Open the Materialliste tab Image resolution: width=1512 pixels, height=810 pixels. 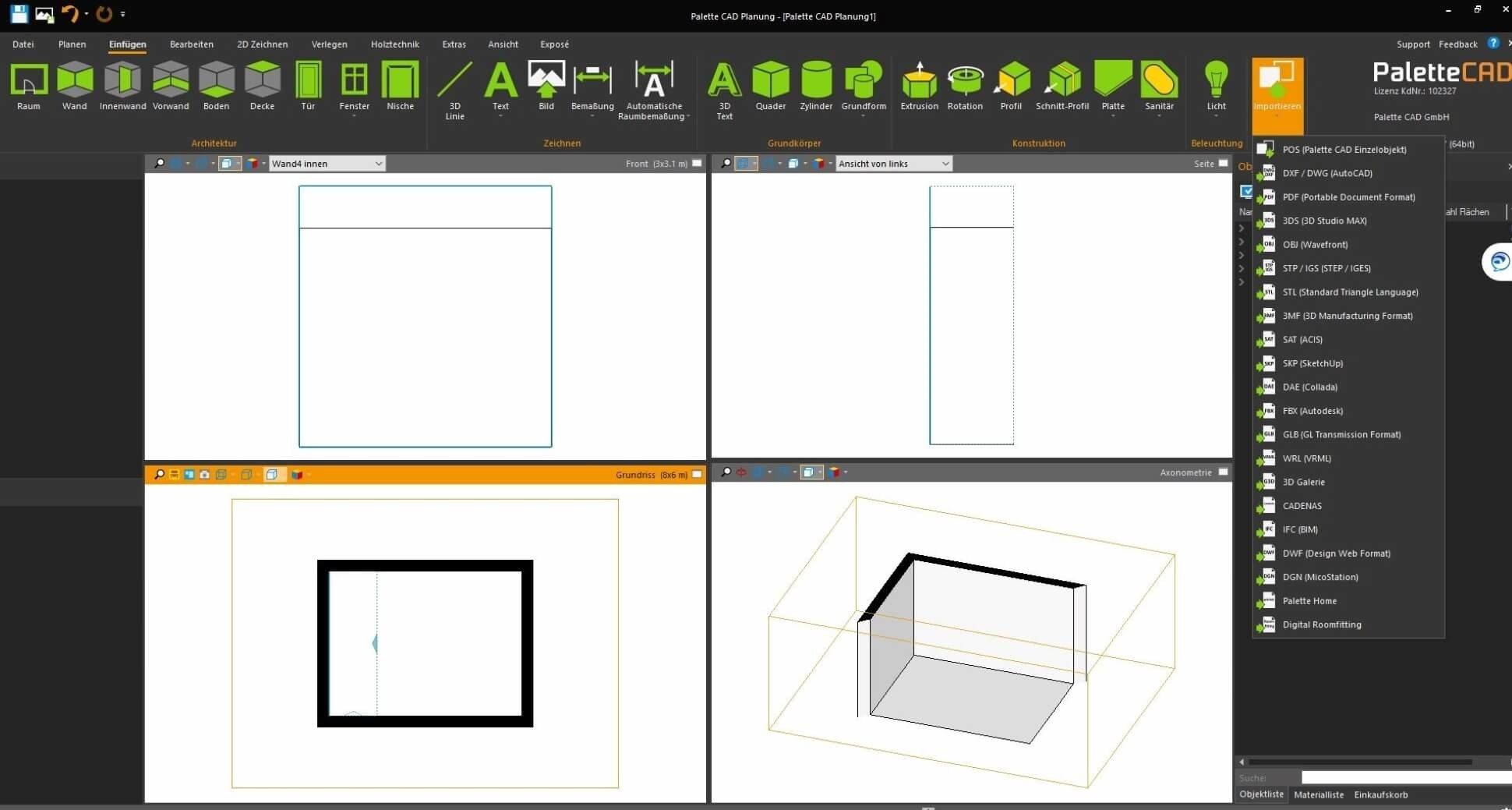point(1319,794)
